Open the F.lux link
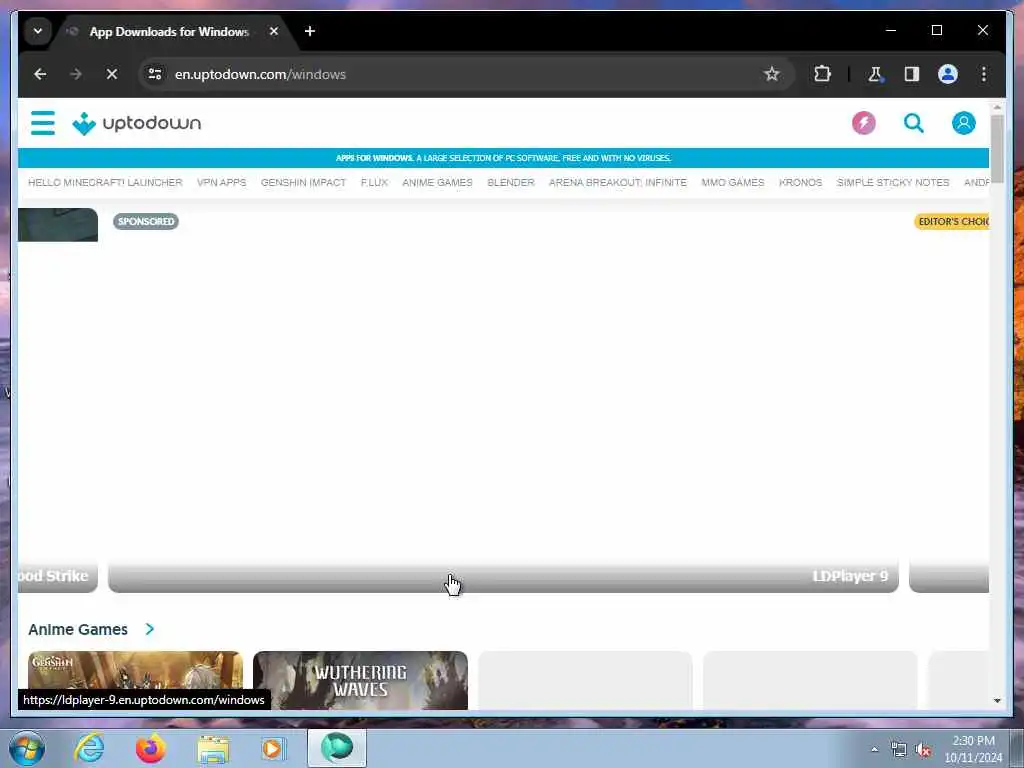The image size is (1024, 768). click(374, 183)
